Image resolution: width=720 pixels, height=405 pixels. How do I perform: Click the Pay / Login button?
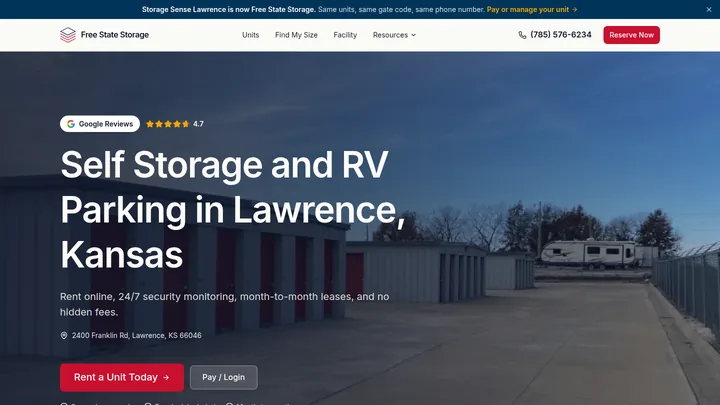(x=224, y=377)
